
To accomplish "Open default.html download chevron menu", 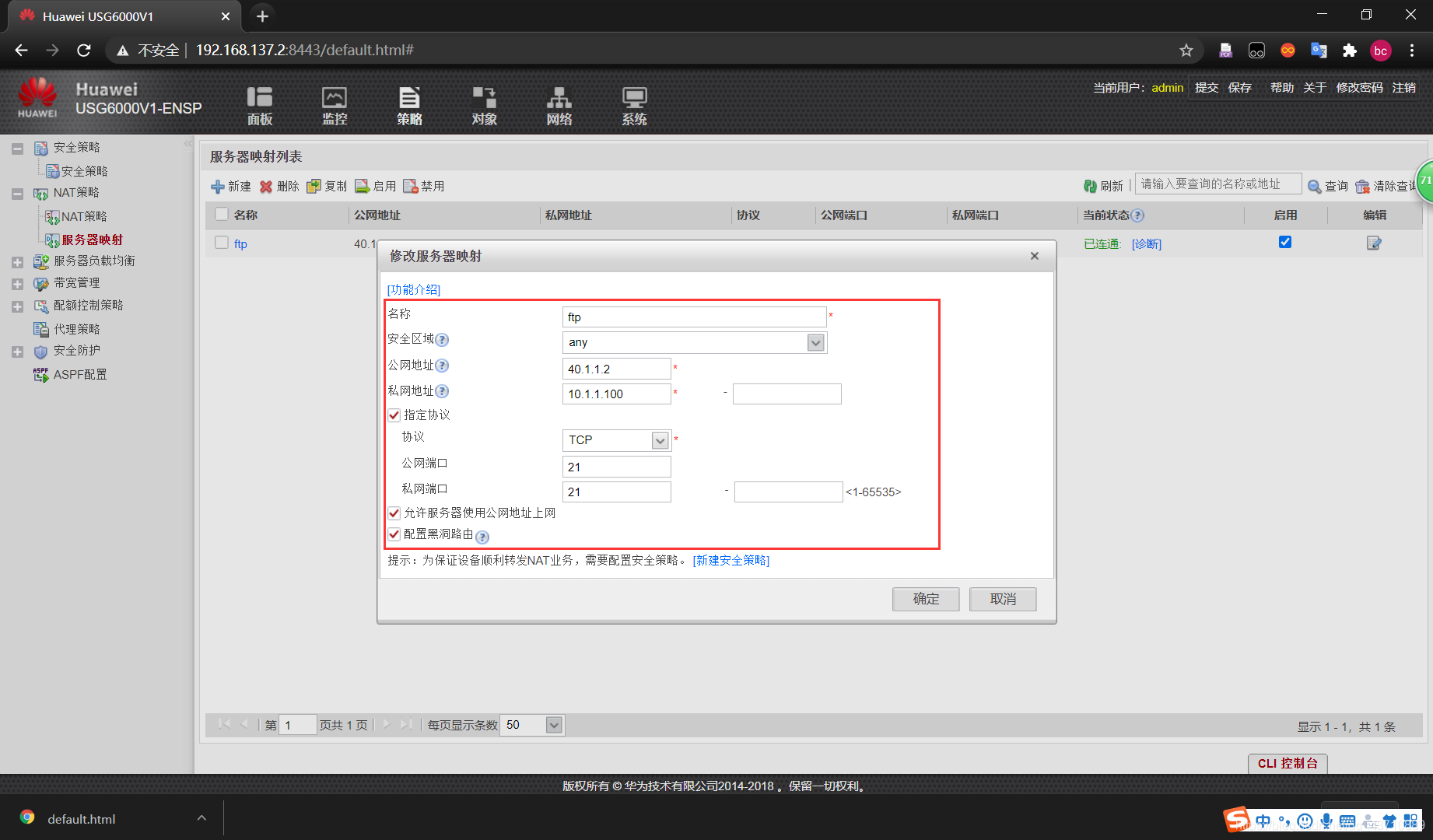I will click(201, 818).
